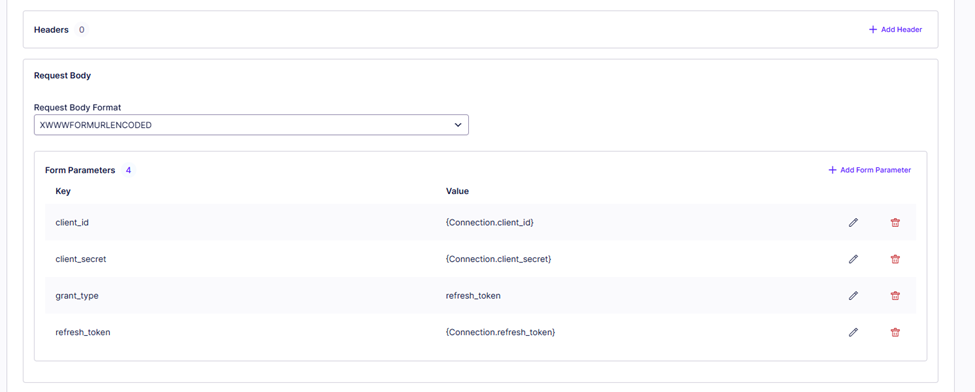Edit the refresh_token form parameter

pos(853,332)
